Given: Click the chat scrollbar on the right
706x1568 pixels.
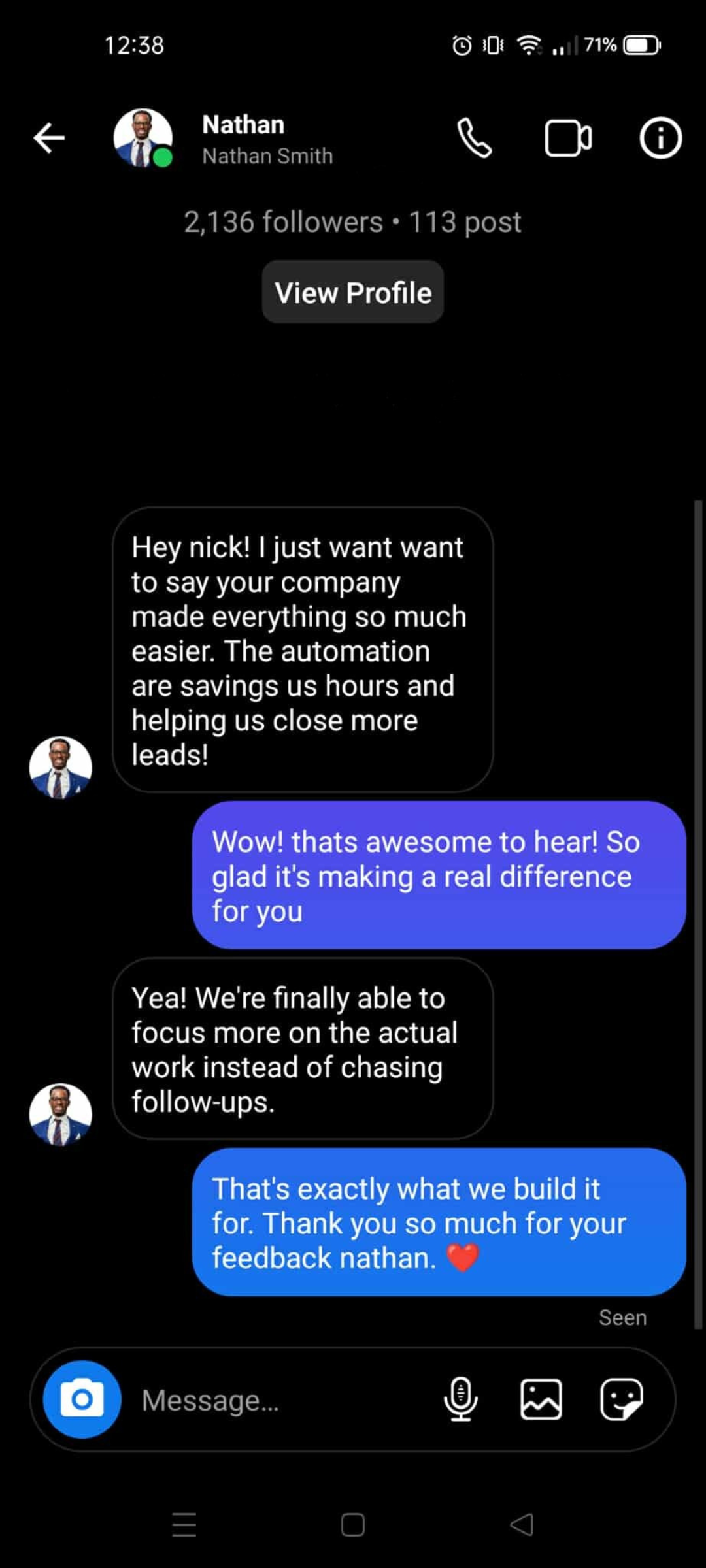Looking at the screenshot, I should [698, 915].
